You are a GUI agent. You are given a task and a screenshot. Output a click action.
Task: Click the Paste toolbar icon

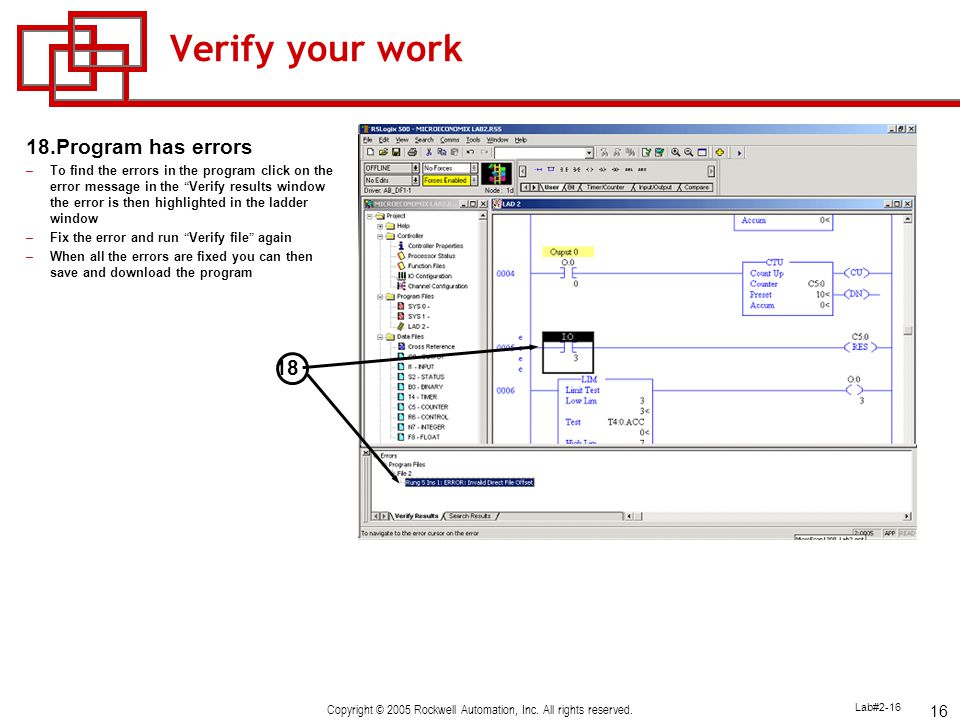[454, 152]
